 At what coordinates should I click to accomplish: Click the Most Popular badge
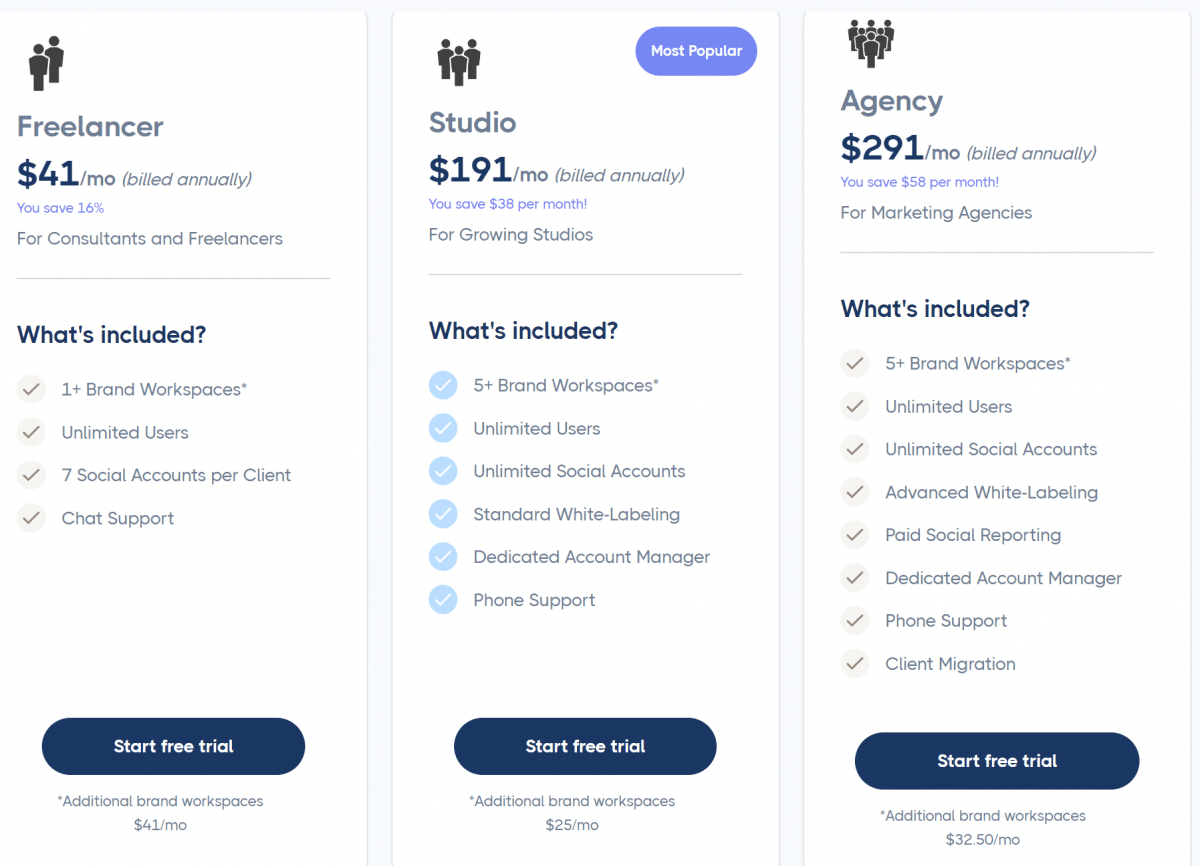696,51
